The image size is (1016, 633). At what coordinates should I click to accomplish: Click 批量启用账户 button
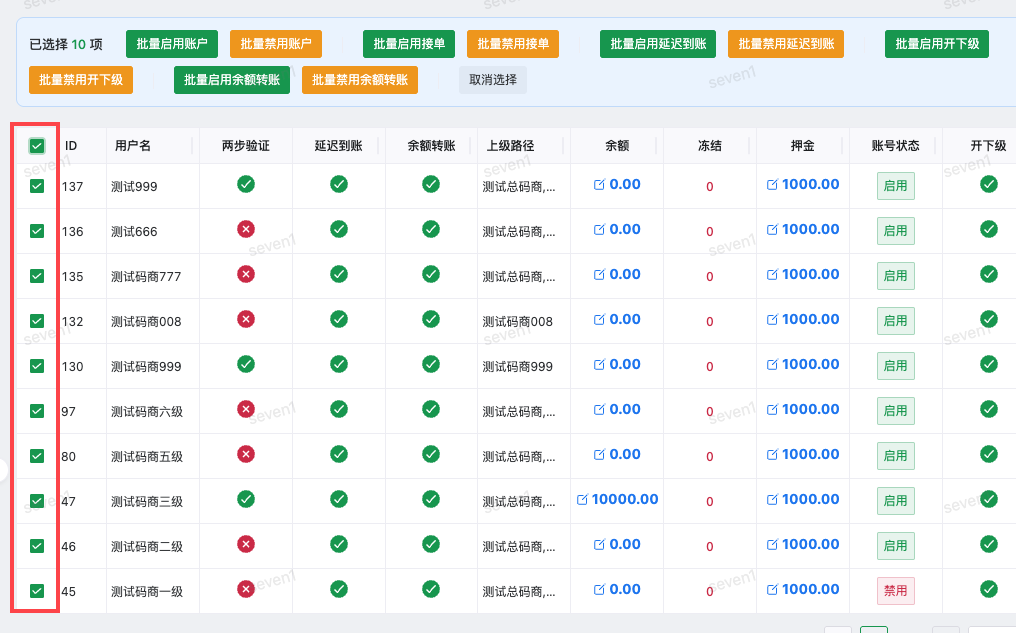[172, 44]
